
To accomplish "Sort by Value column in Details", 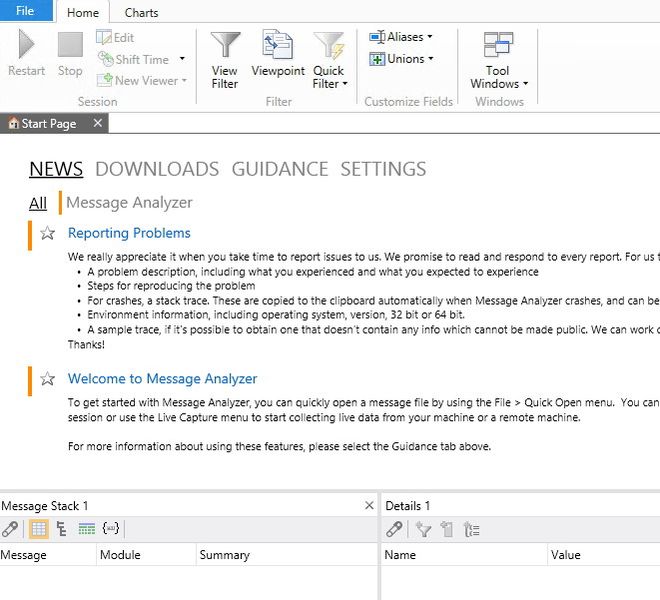I will point(604,555).
